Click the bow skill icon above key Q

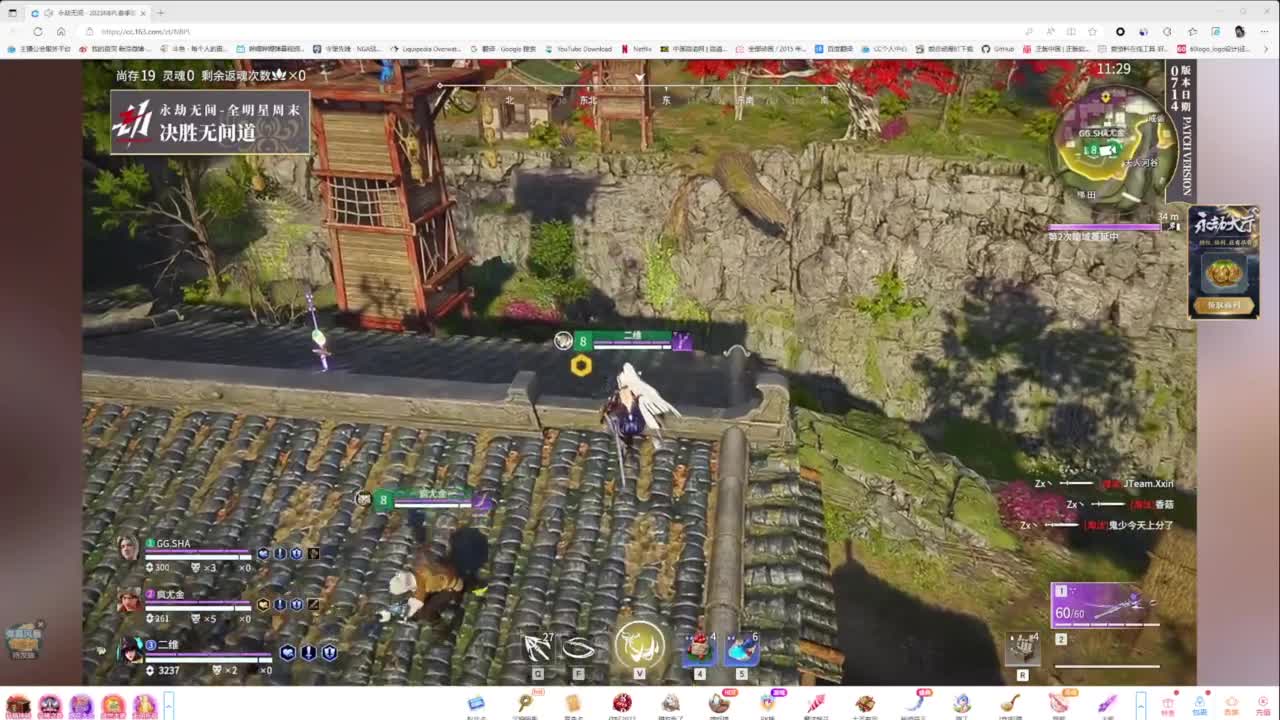tap(538, 649)
